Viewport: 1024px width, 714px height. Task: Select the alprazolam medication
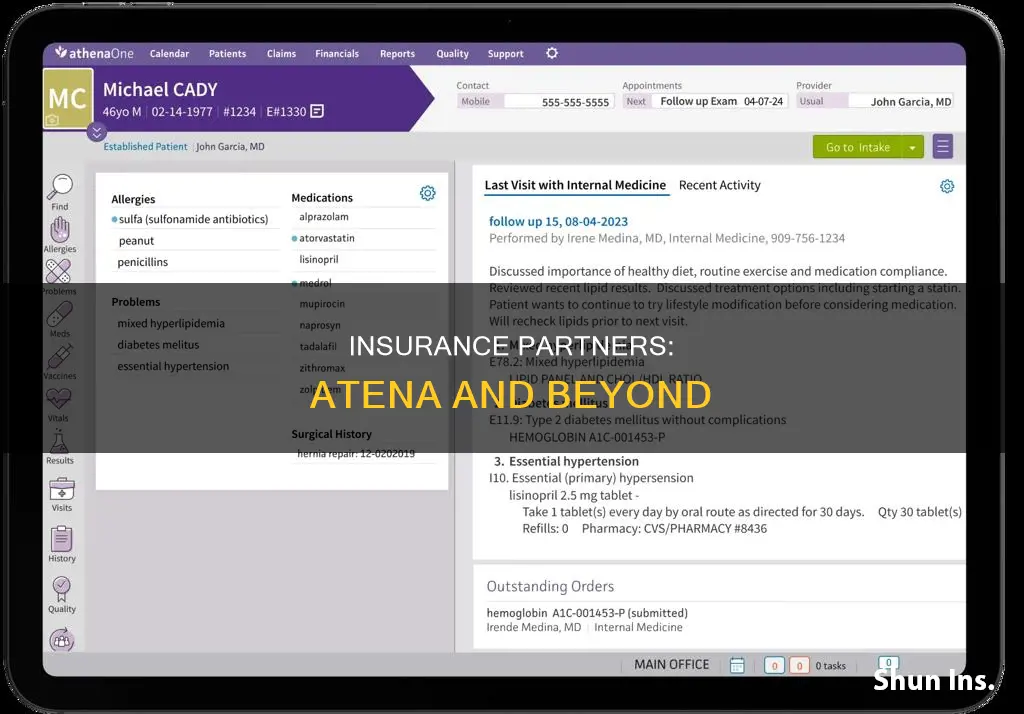324,217
